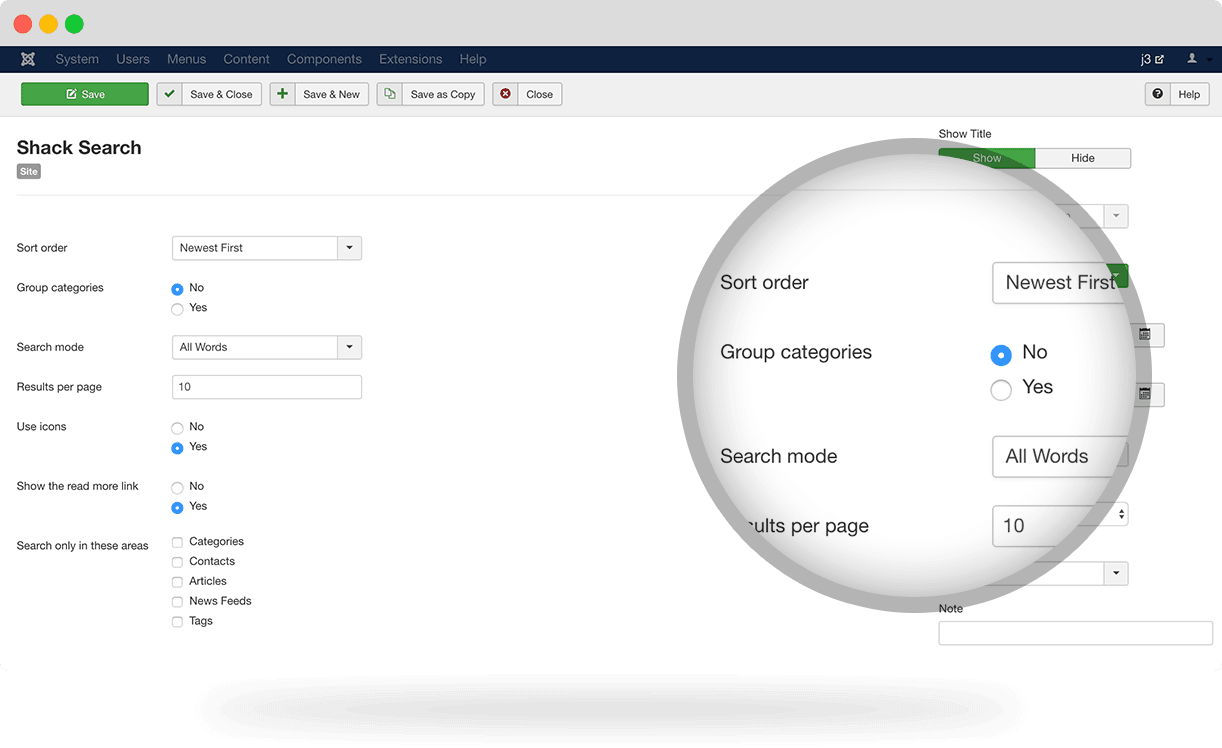
Task: Click Save as Copy button text
Action: [443, 94]
